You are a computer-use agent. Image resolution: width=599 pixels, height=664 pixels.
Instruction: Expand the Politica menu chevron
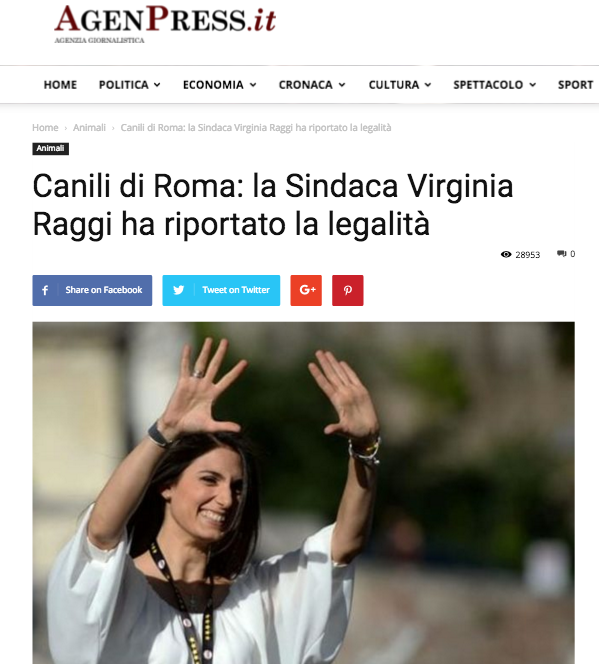tap(157, 85)
